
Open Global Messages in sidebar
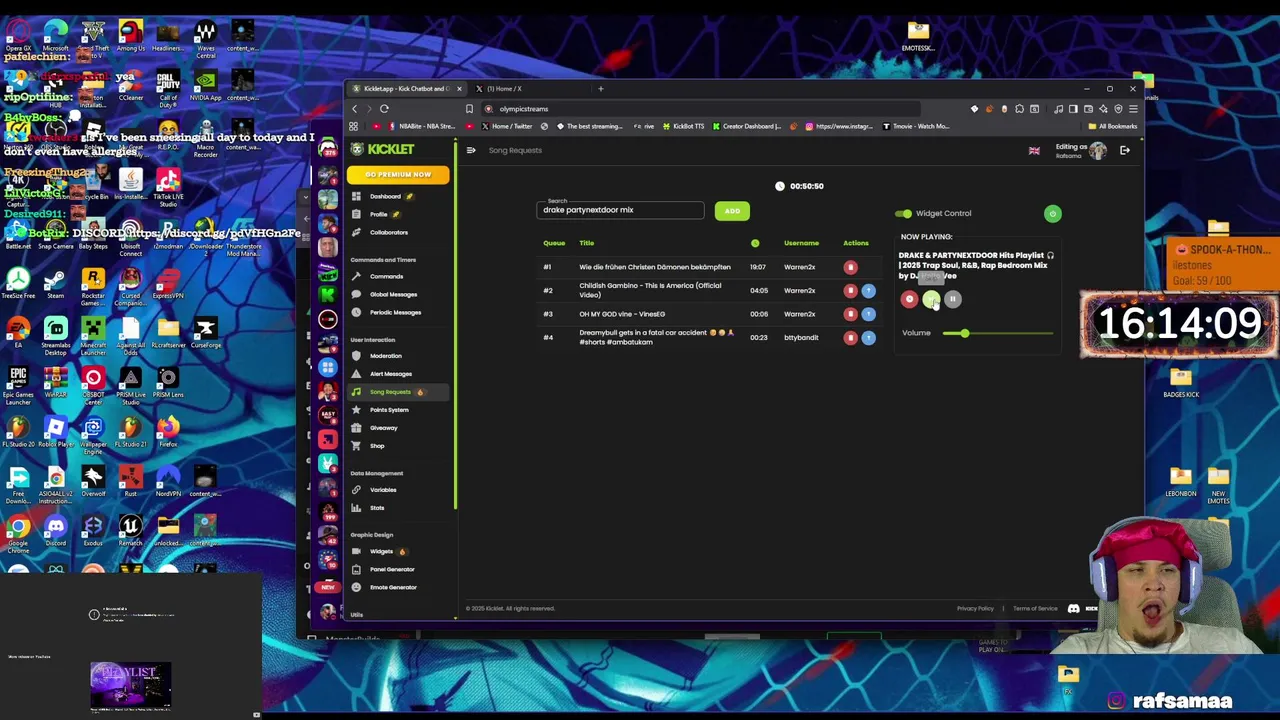pyautogui.click(x=392, y=294)
